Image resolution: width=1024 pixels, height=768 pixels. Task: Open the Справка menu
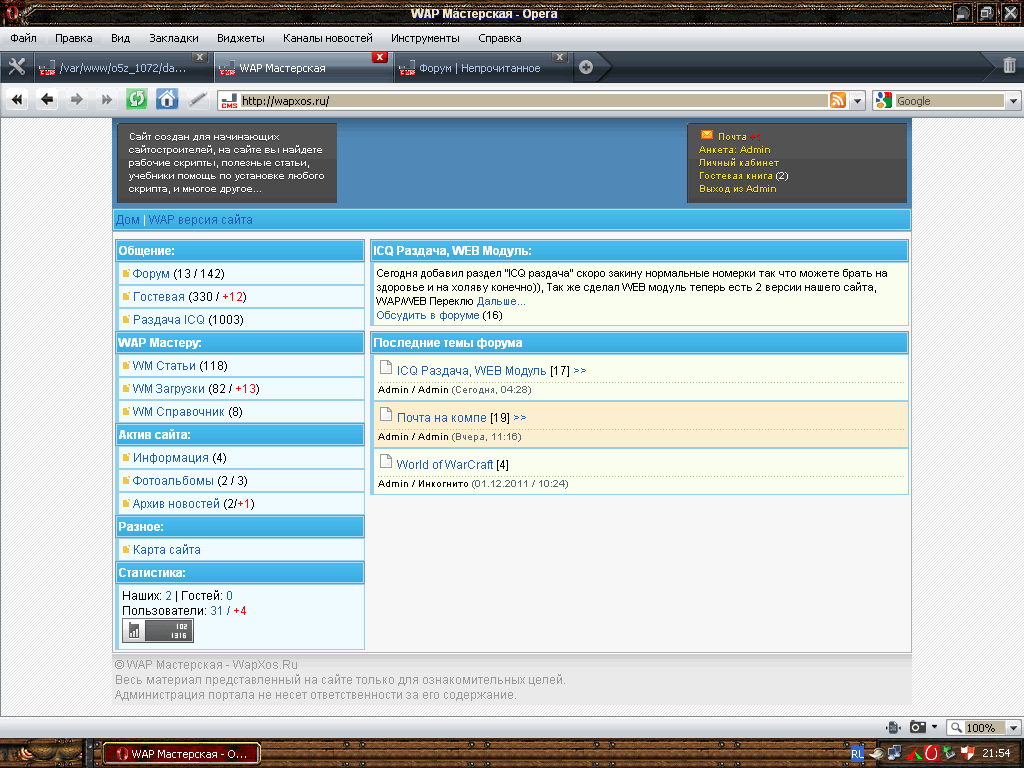click(x=500, y=38)
